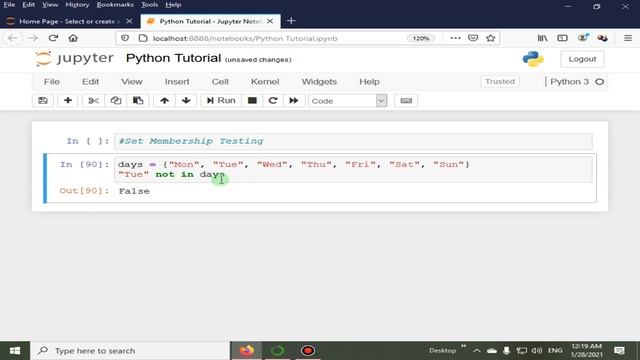Open the Widgets menu
This screenshot has width=640, height=360.
click(x=319, y=82)
